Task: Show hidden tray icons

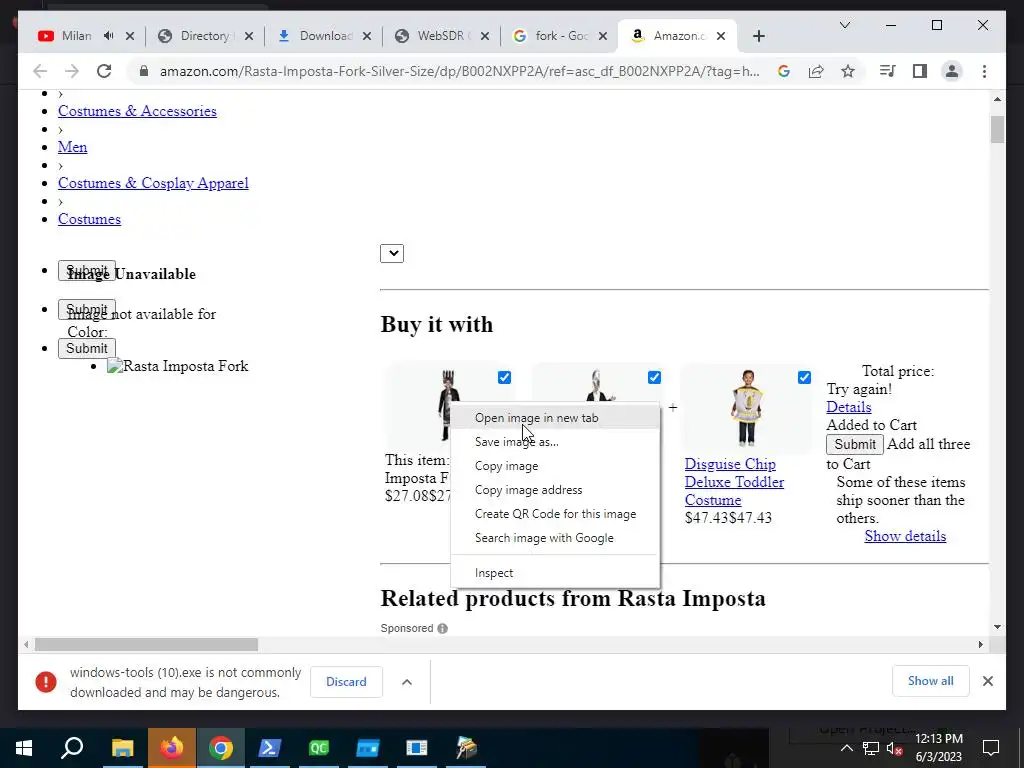Action: (846, 748)
